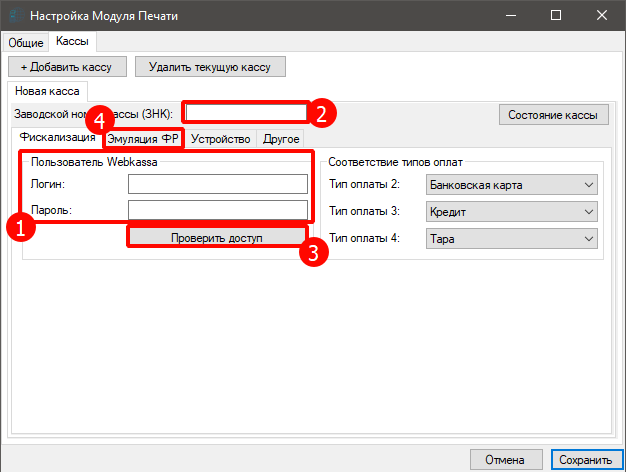The height and width of the screenshot is (472, 626).
Task: Save settings with the Сохранить button
Action: point(586,459)
